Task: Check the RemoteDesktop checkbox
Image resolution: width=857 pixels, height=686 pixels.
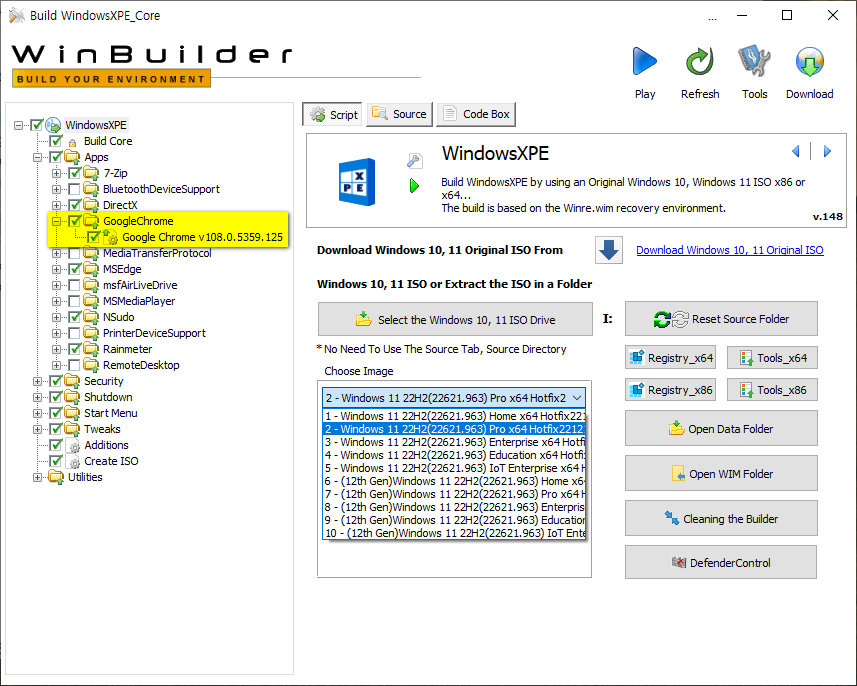Action: (x=74, y=365)
